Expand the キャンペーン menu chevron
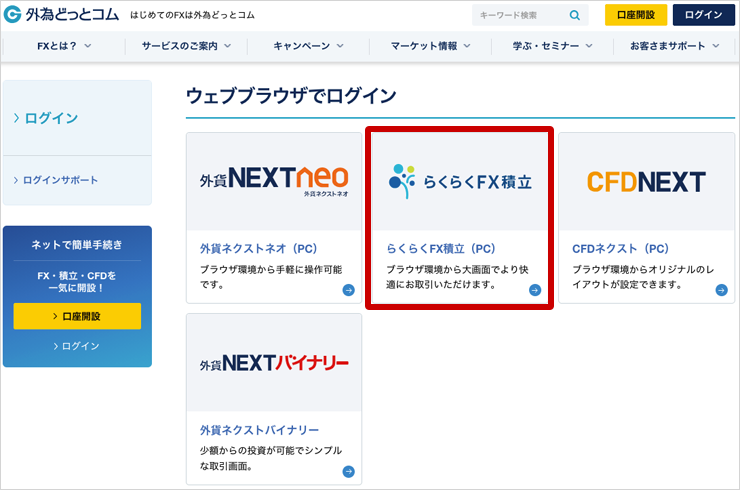The image size is (740, 490). coord(340,46)
